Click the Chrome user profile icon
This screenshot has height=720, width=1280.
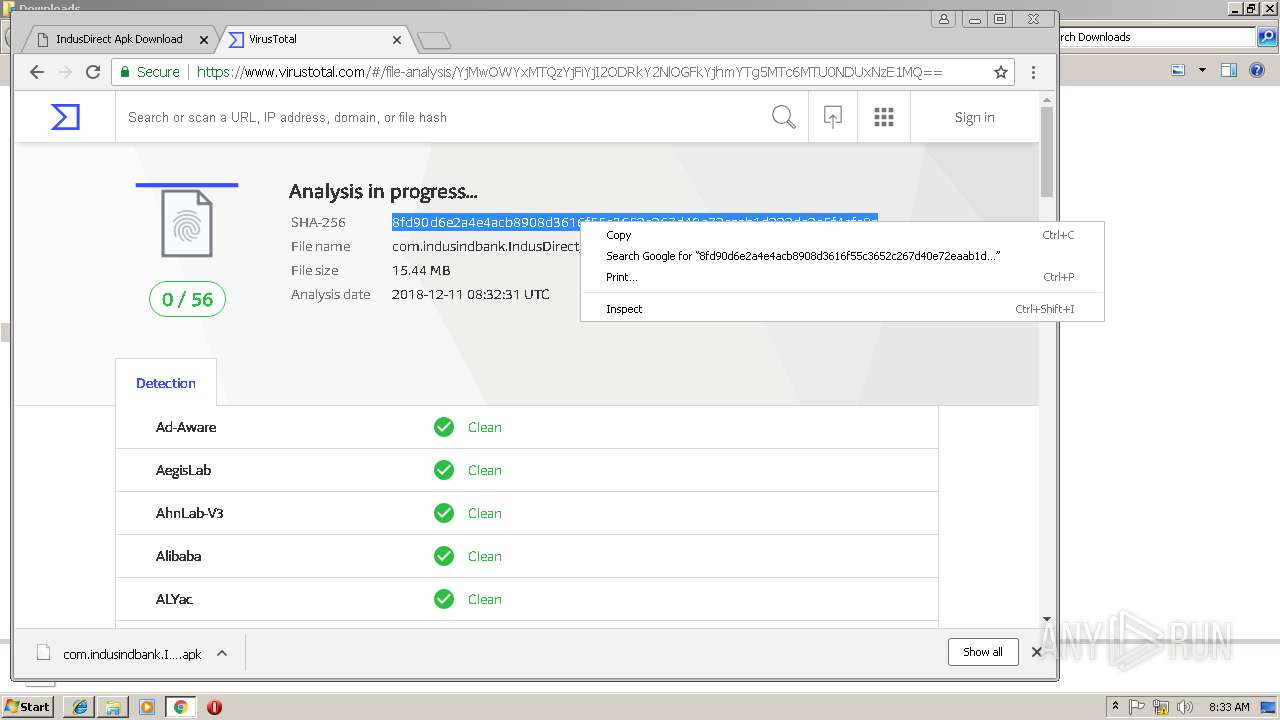pyautogui.click(x=943, y=19)
